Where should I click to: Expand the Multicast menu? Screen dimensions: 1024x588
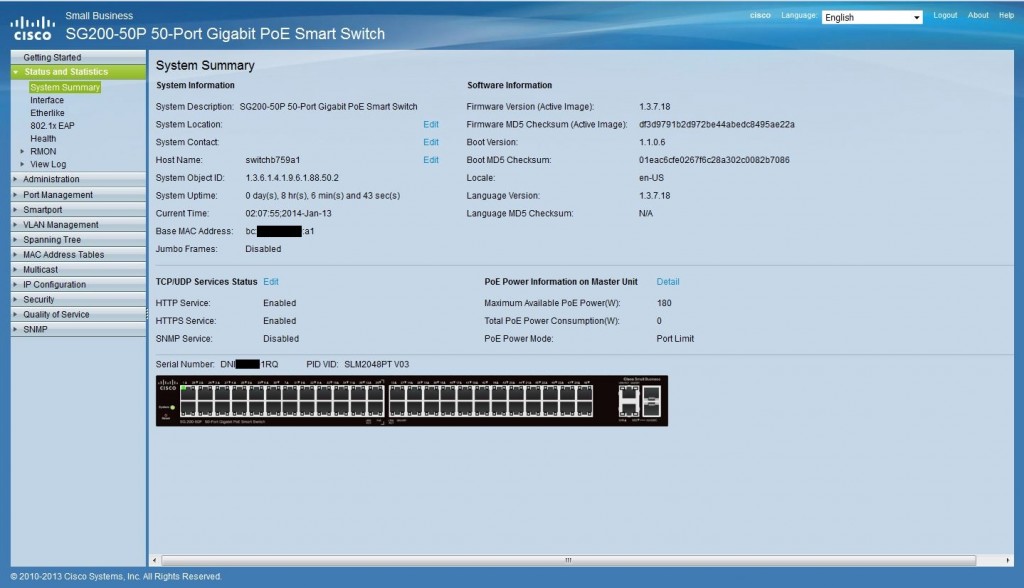pos(78,270)
